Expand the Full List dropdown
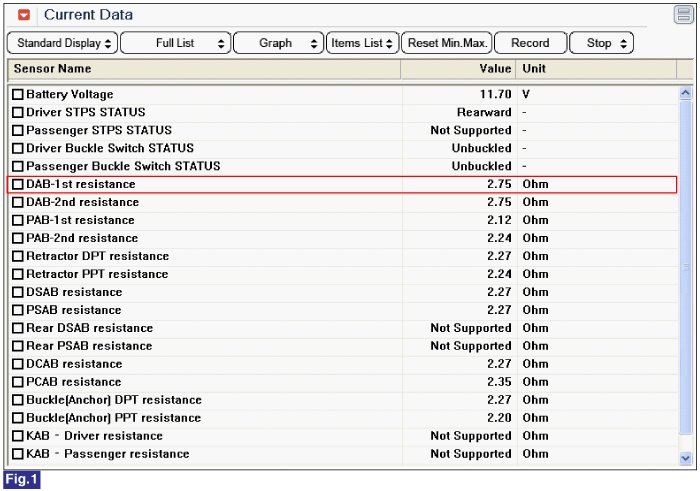This screenshot has width=700, height=491. click(175, 43)
